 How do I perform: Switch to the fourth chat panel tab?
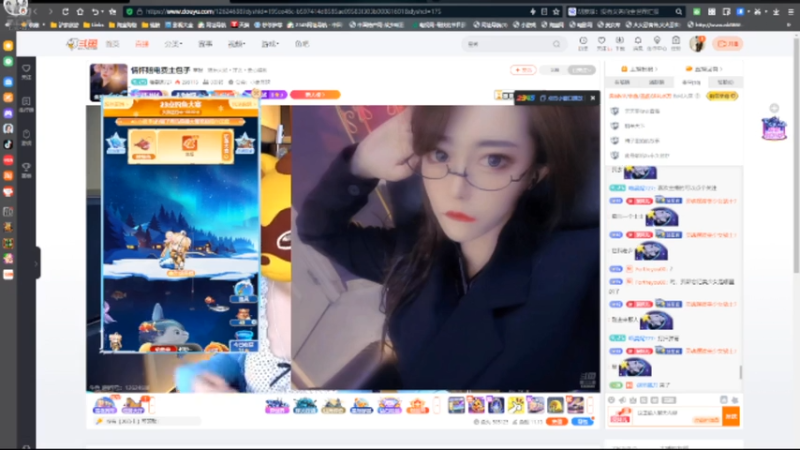[x=726, y=82]
